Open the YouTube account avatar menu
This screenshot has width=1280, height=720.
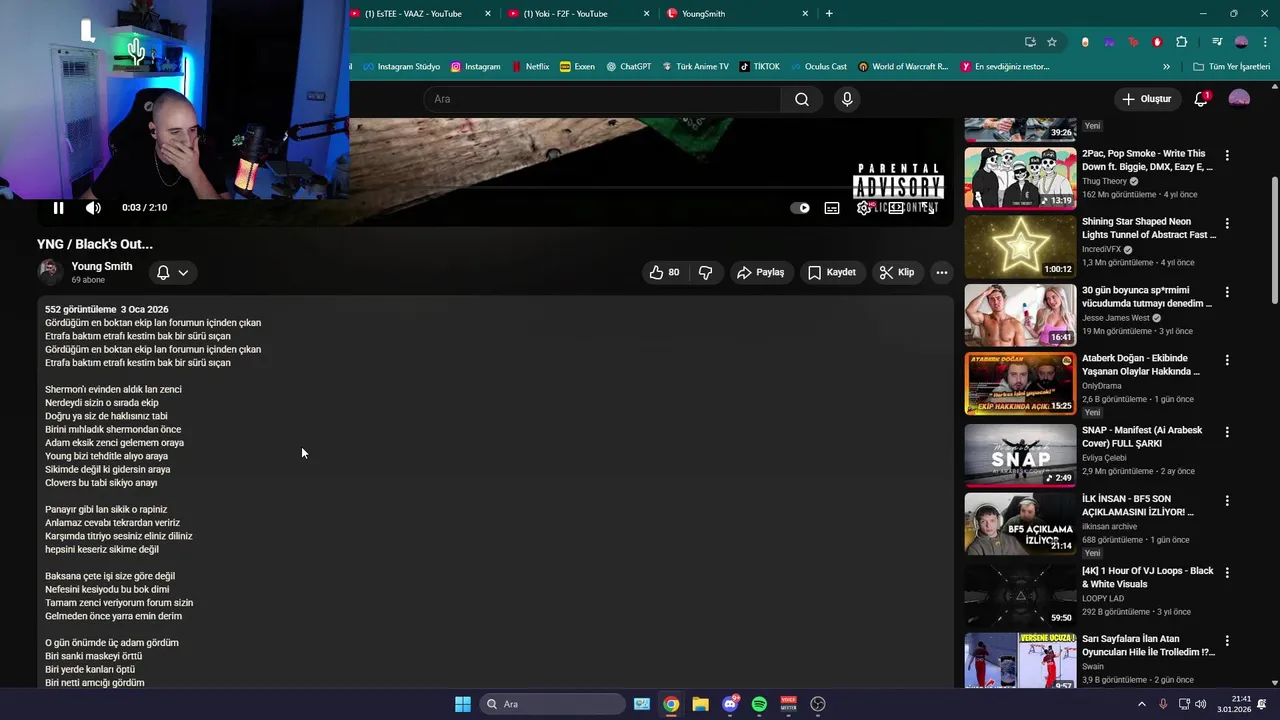1239,99
